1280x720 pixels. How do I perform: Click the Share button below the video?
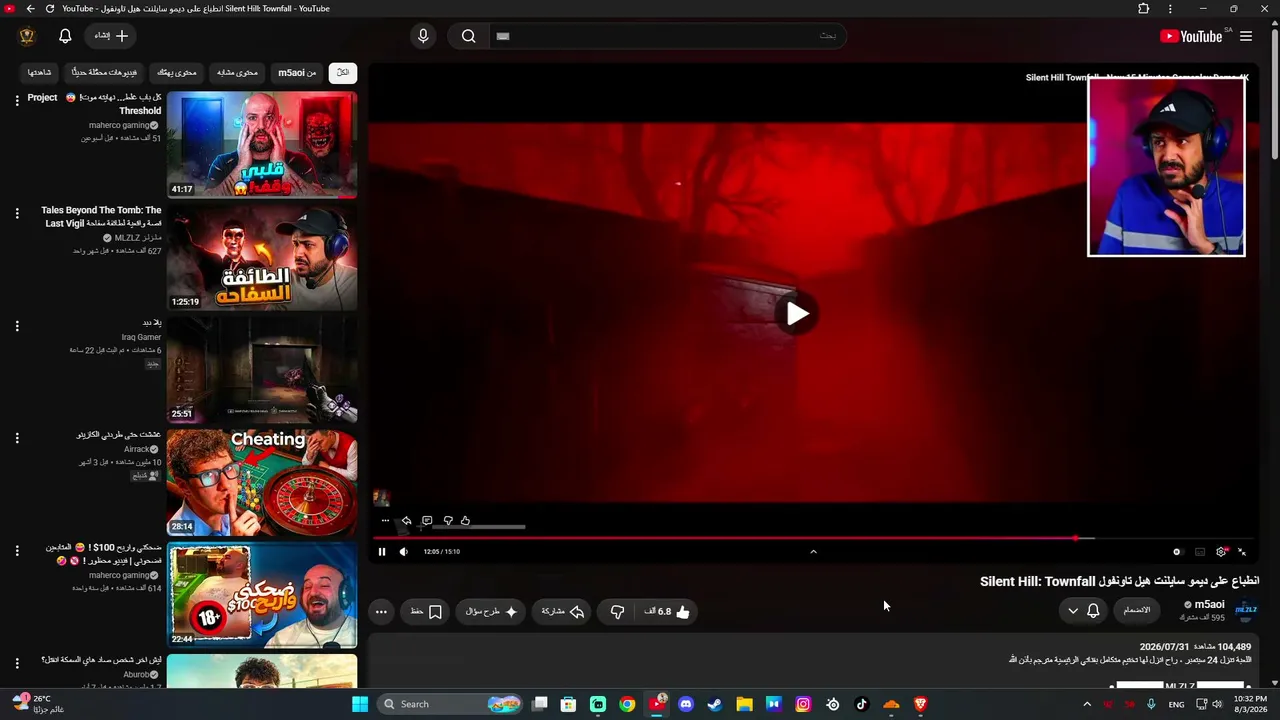coord(563,612)
